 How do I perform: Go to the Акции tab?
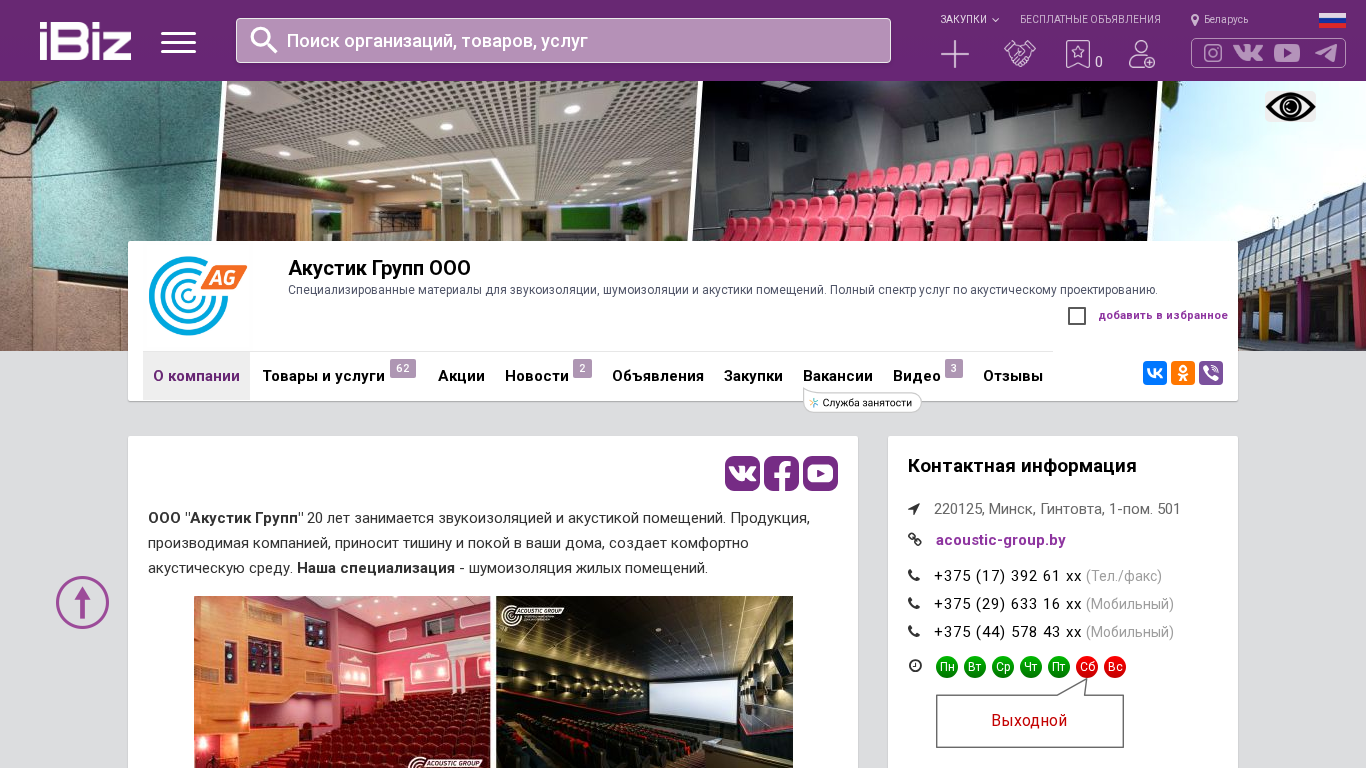[x=461, y=376]
